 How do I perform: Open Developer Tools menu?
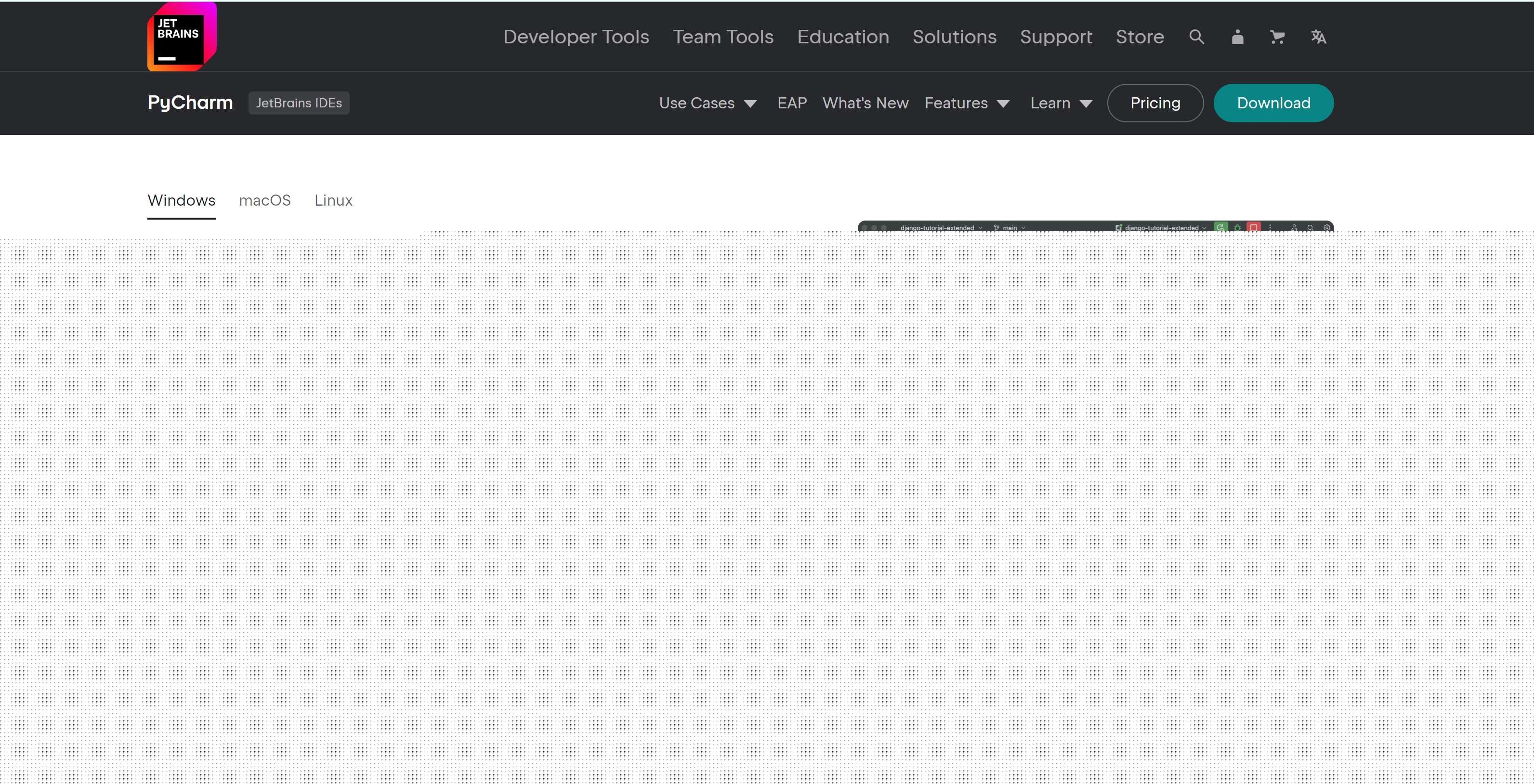coord(576,37)
